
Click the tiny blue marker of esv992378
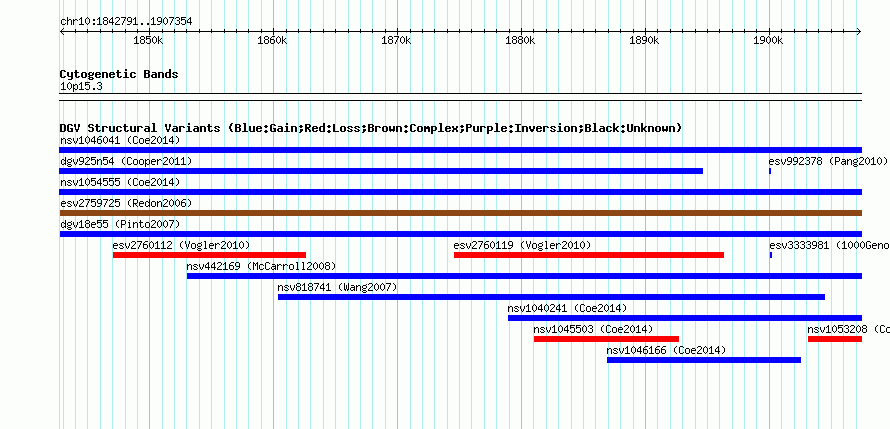[770, 171]
